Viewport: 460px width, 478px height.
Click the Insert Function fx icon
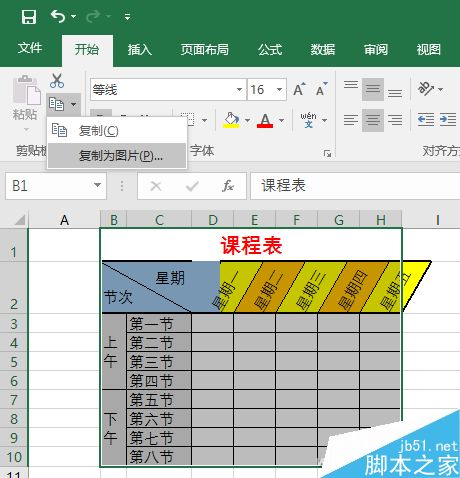(228, 186)
